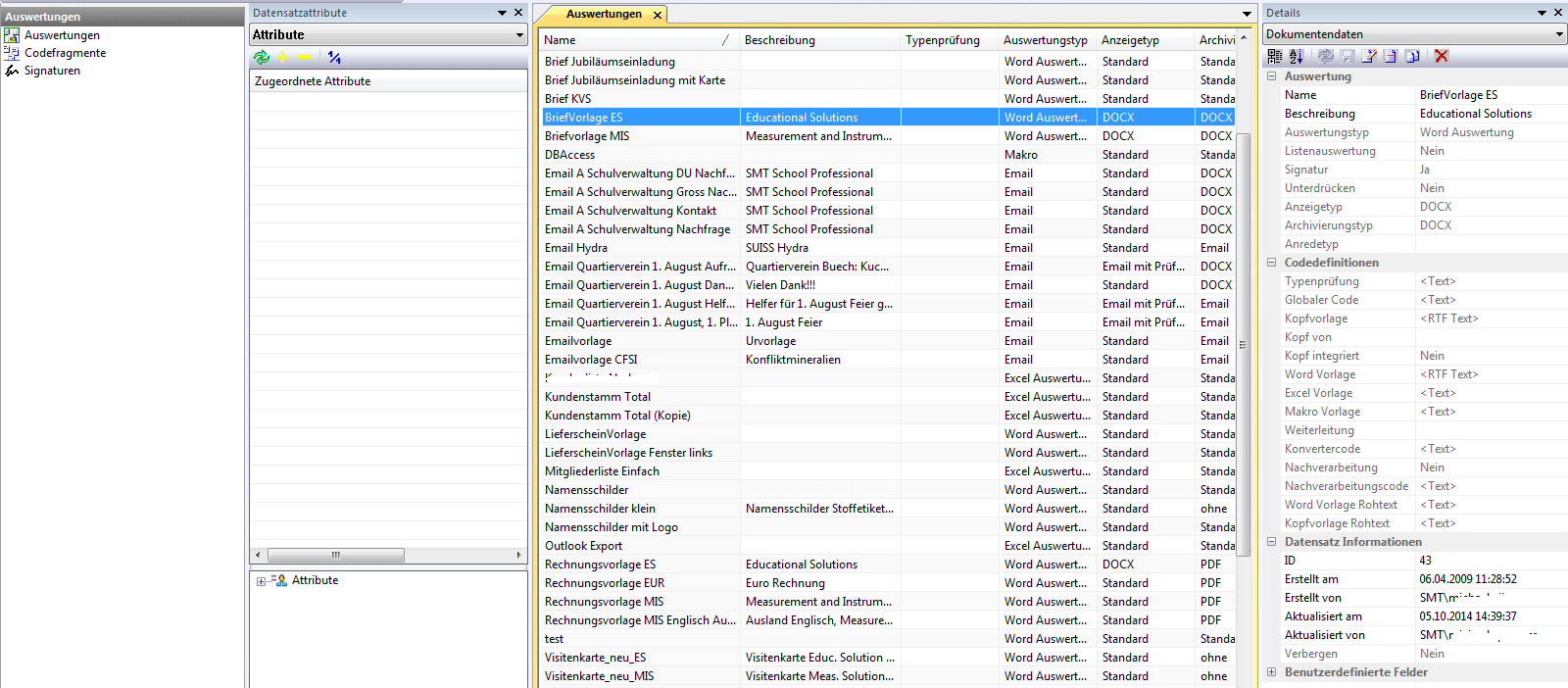Open the Dokumentendaten dropdown
This screenshot has width=1568, height=688.
coord(1558,34)
